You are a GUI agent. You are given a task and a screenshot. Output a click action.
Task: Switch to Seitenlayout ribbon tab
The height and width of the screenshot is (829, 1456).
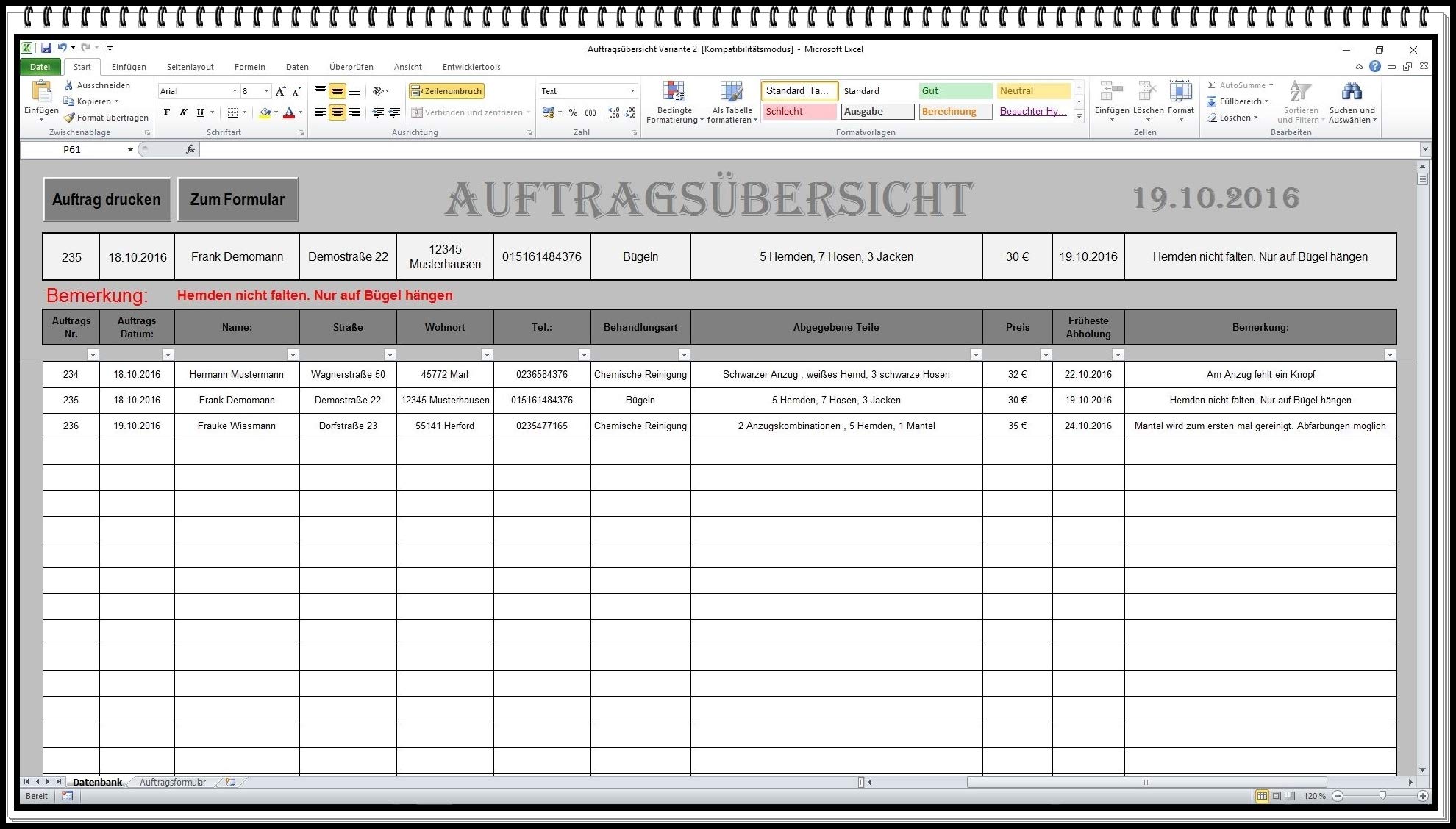tap(190, 67)
